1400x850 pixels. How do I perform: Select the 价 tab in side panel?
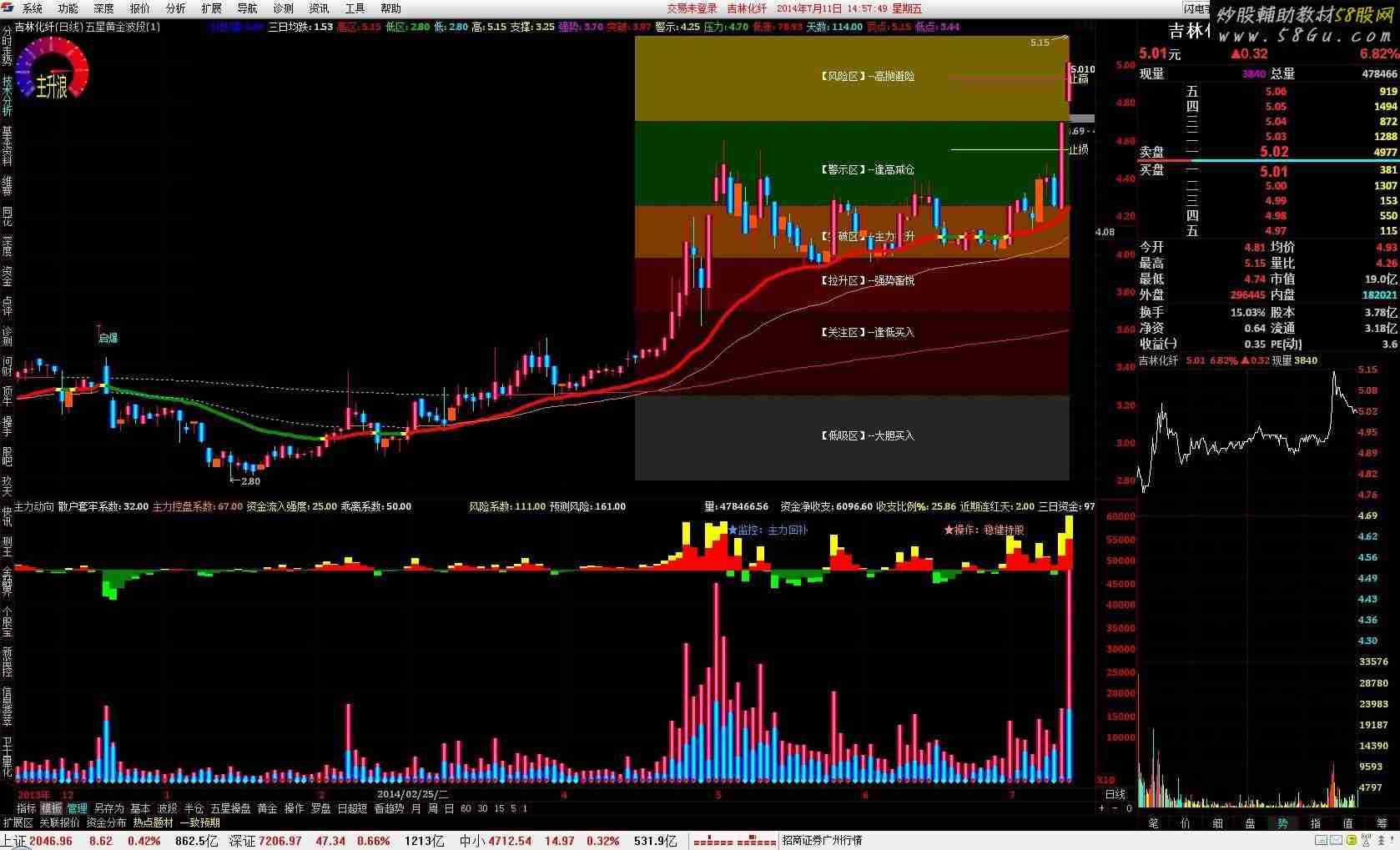click(1186, 823)
